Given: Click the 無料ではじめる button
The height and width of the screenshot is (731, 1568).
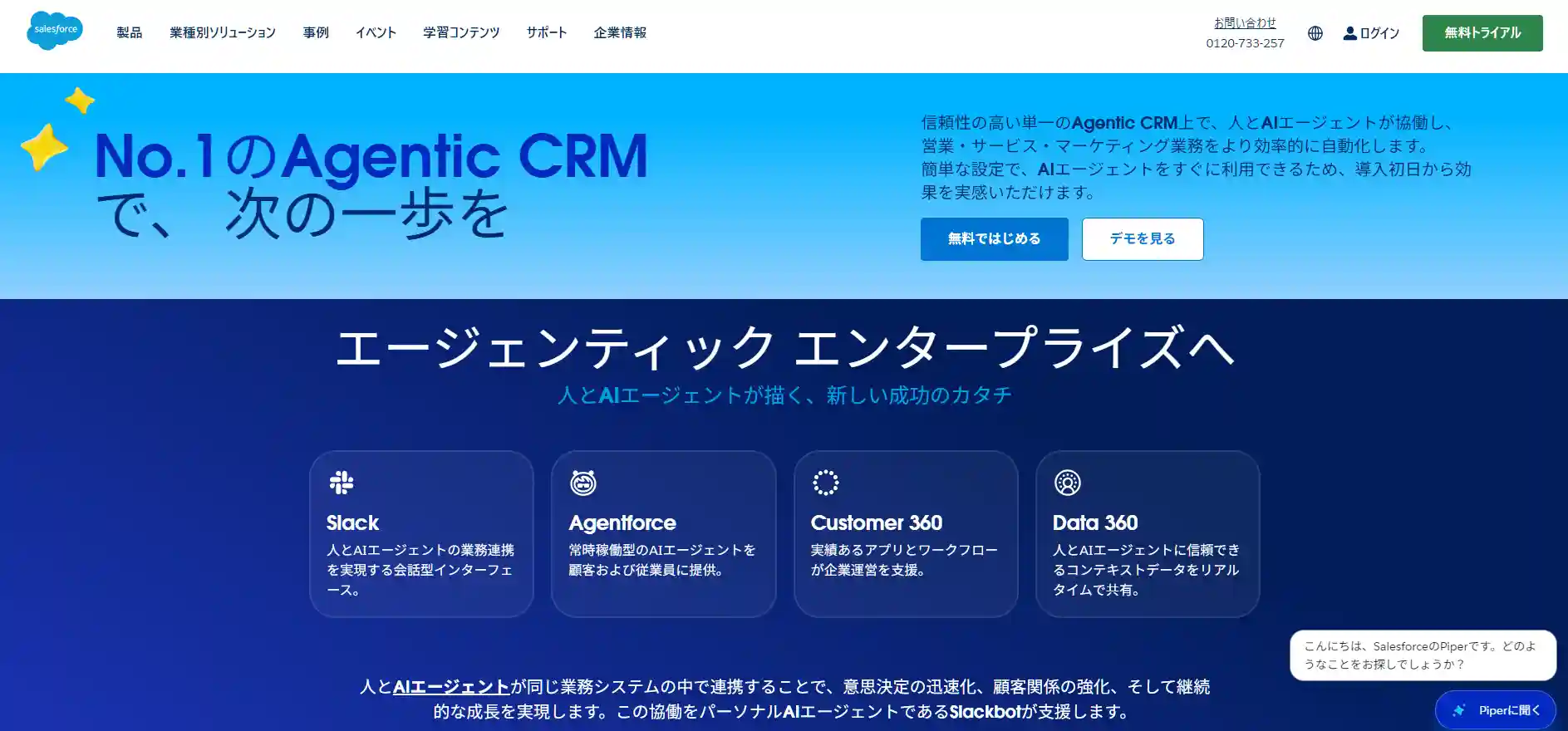Looking at the screenshot, I should [995, 239].
